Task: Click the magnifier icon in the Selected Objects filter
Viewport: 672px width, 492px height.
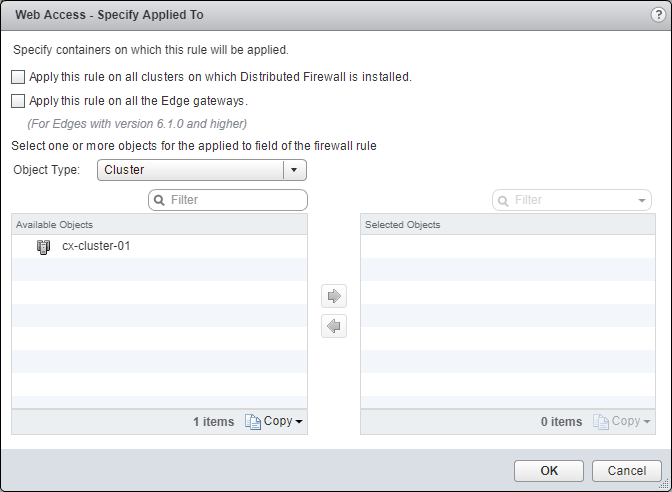Action: click(503, 200)
